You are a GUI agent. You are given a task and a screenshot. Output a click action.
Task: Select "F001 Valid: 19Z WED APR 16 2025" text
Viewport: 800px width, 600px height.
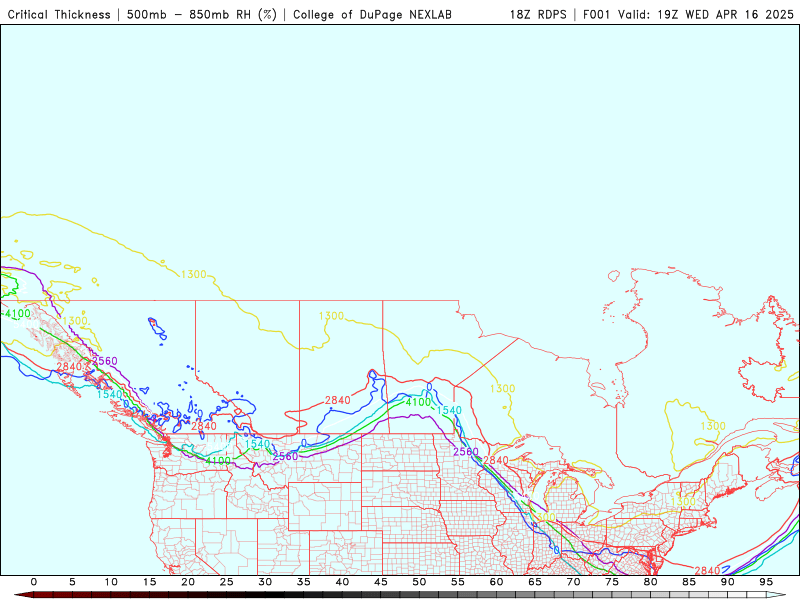pyautogui.click(x=688, y=15)
